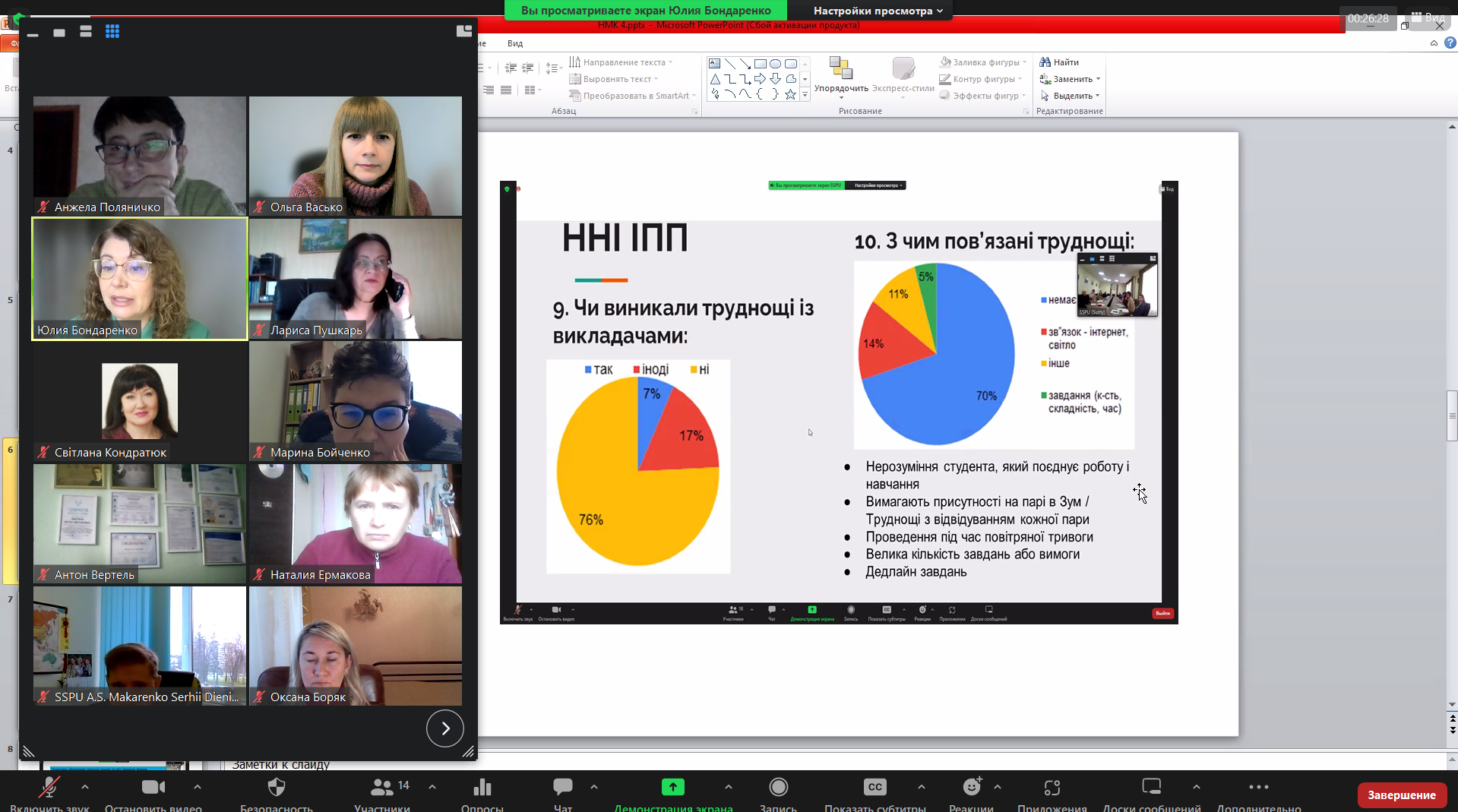Stop video using the camera icon
This screenshot has height=812, width=1458.
[153, 787]
